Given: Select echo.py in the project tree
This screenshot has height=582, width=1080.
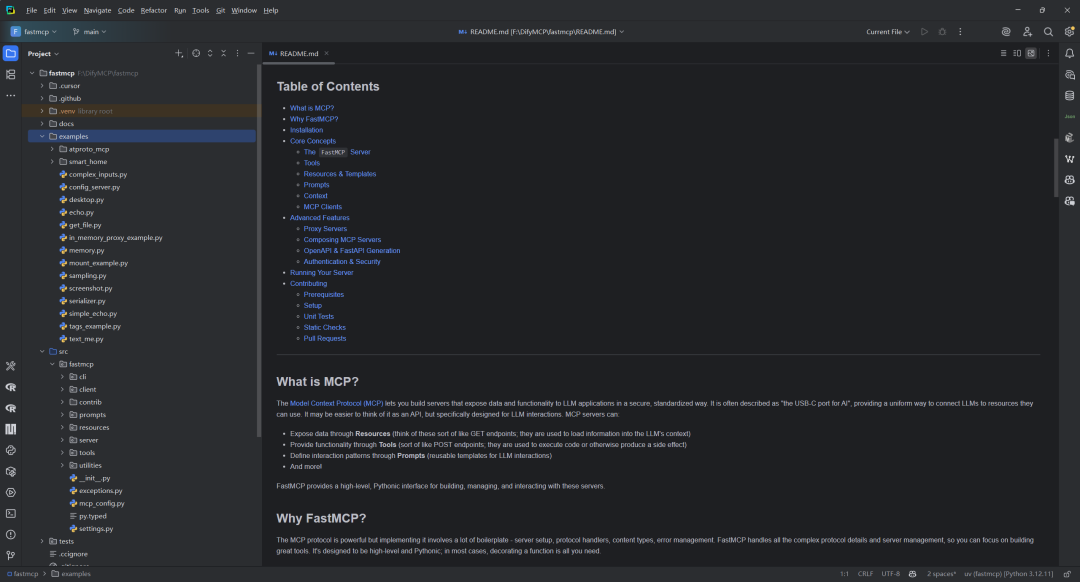Looking at the screenshot, I should pyautogui.click(x=81, y=212).
